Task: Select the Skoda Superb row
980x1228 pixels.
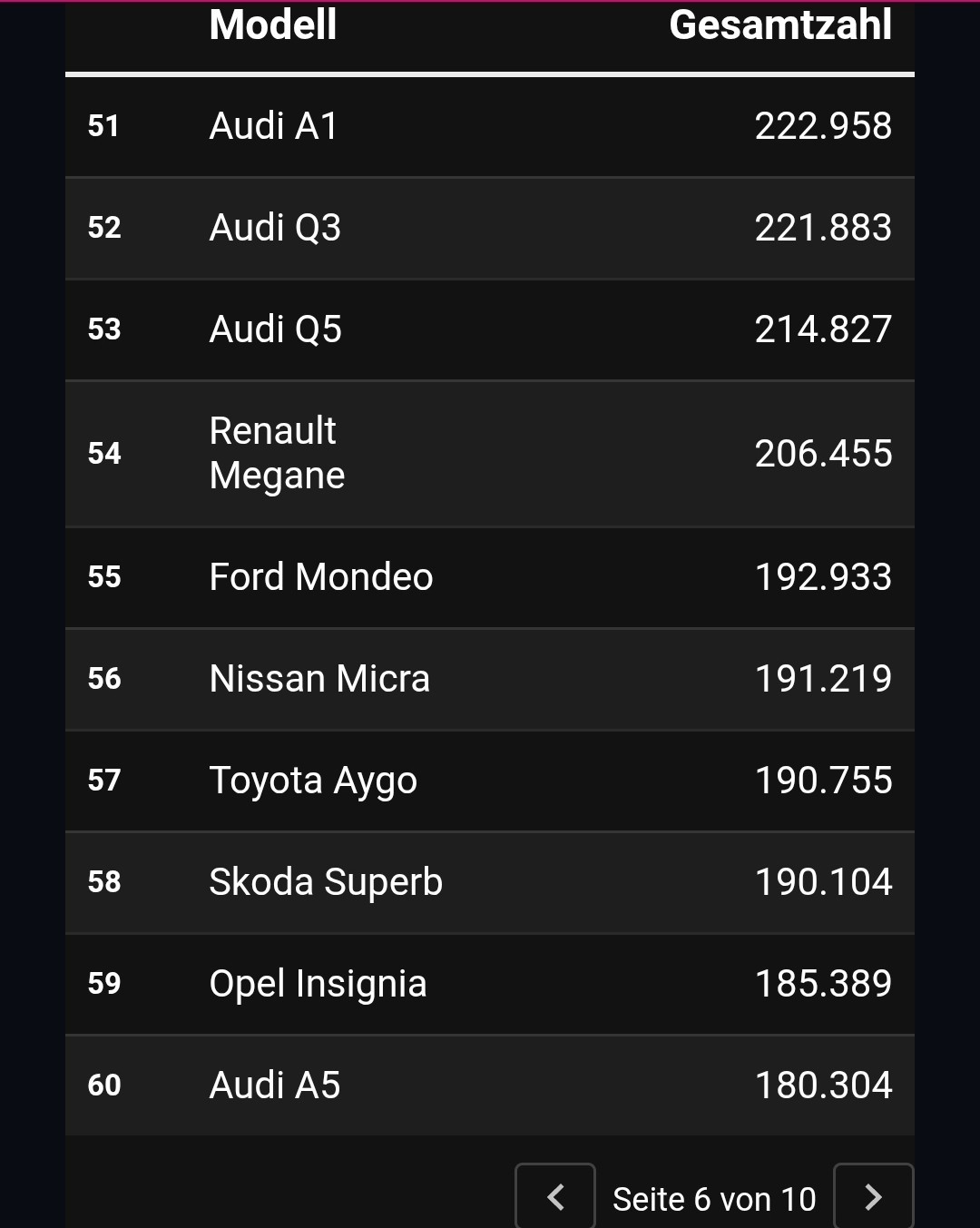Action: [x=490, y=882]
